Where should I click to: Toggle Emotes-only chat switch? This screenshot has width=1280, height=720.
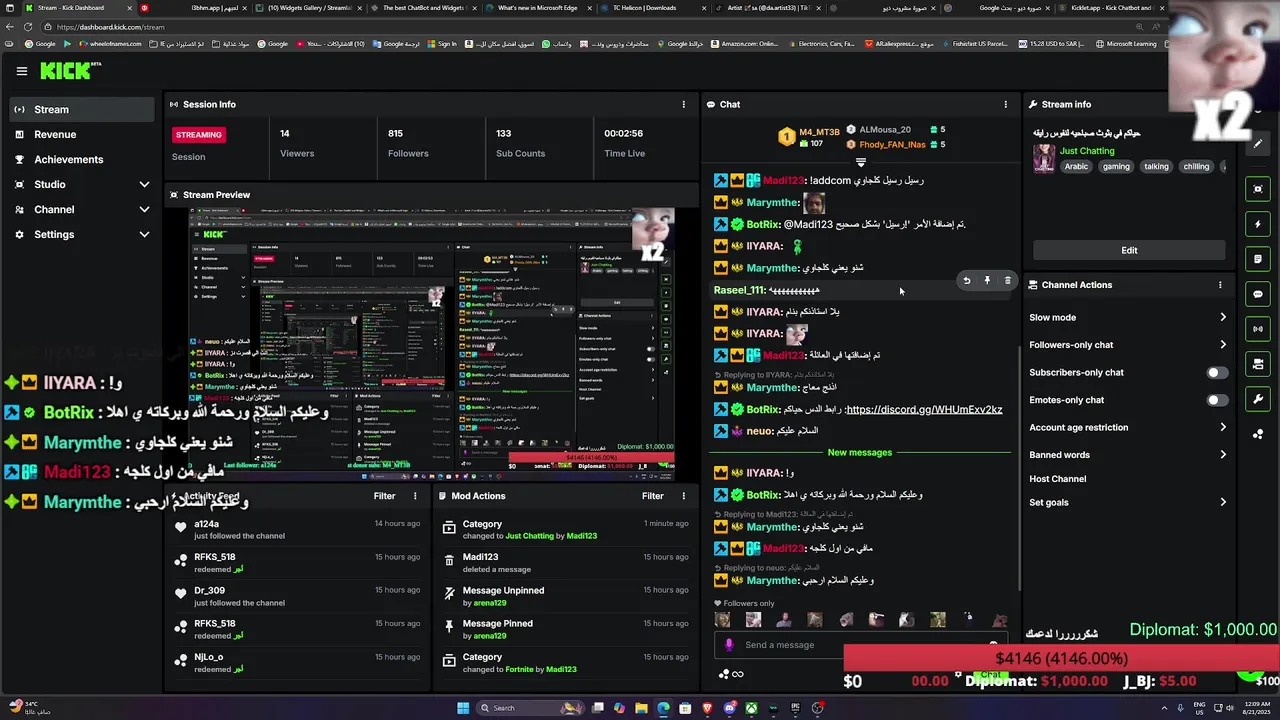1216,400
